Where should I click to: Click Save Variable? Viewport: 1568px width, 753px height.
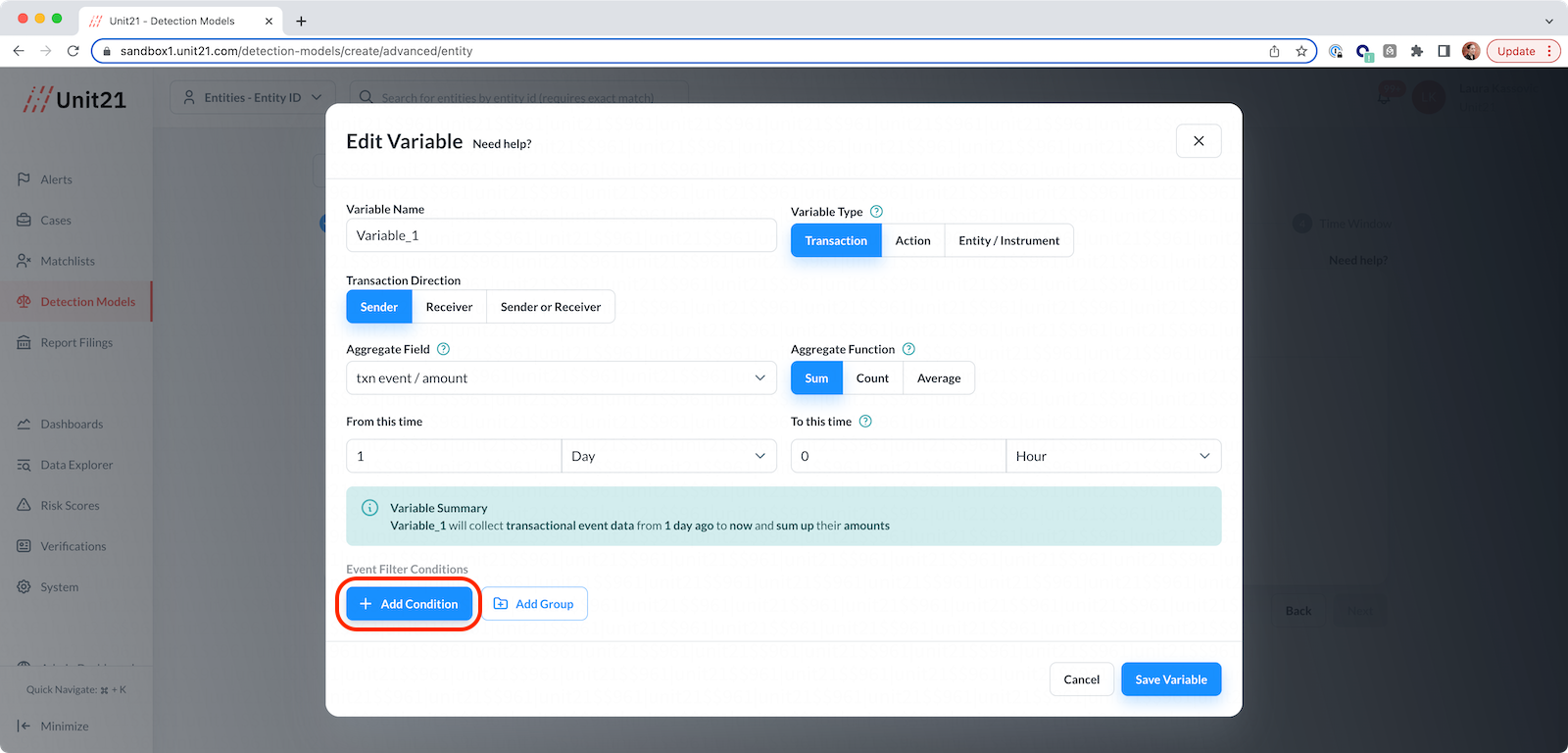tap(1171, 679)
